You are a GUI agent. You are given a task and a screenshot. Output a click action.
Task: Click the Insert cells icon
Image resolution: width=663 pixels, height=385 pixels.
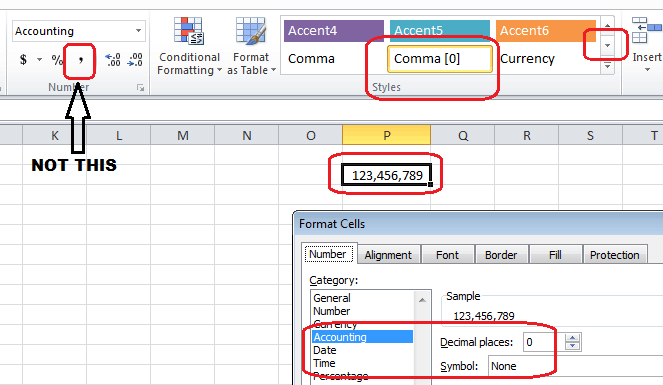[x=647, y=44]
